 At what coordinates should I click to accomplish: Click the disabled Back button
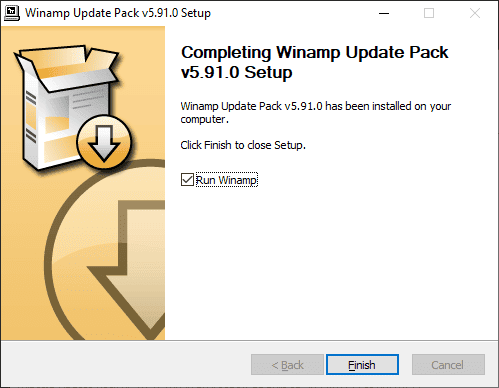[287, 365]
